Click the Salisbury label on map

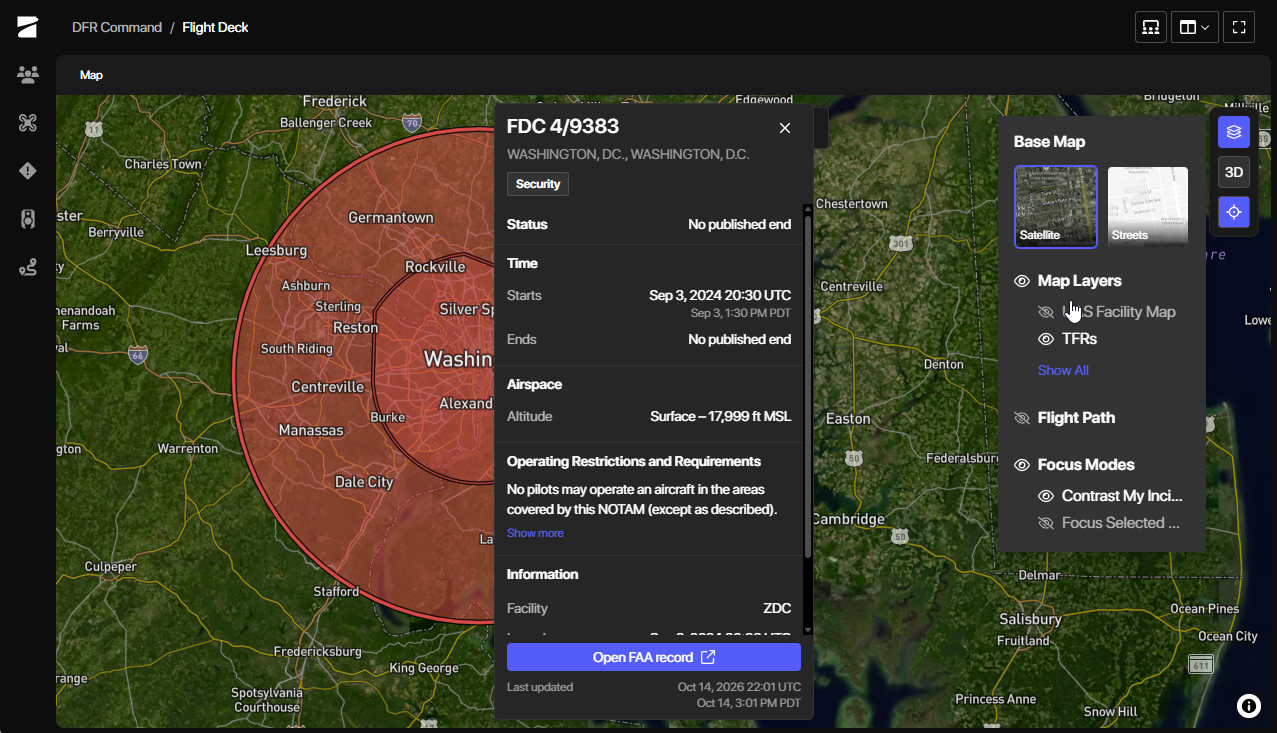[x=1030, y=619]
